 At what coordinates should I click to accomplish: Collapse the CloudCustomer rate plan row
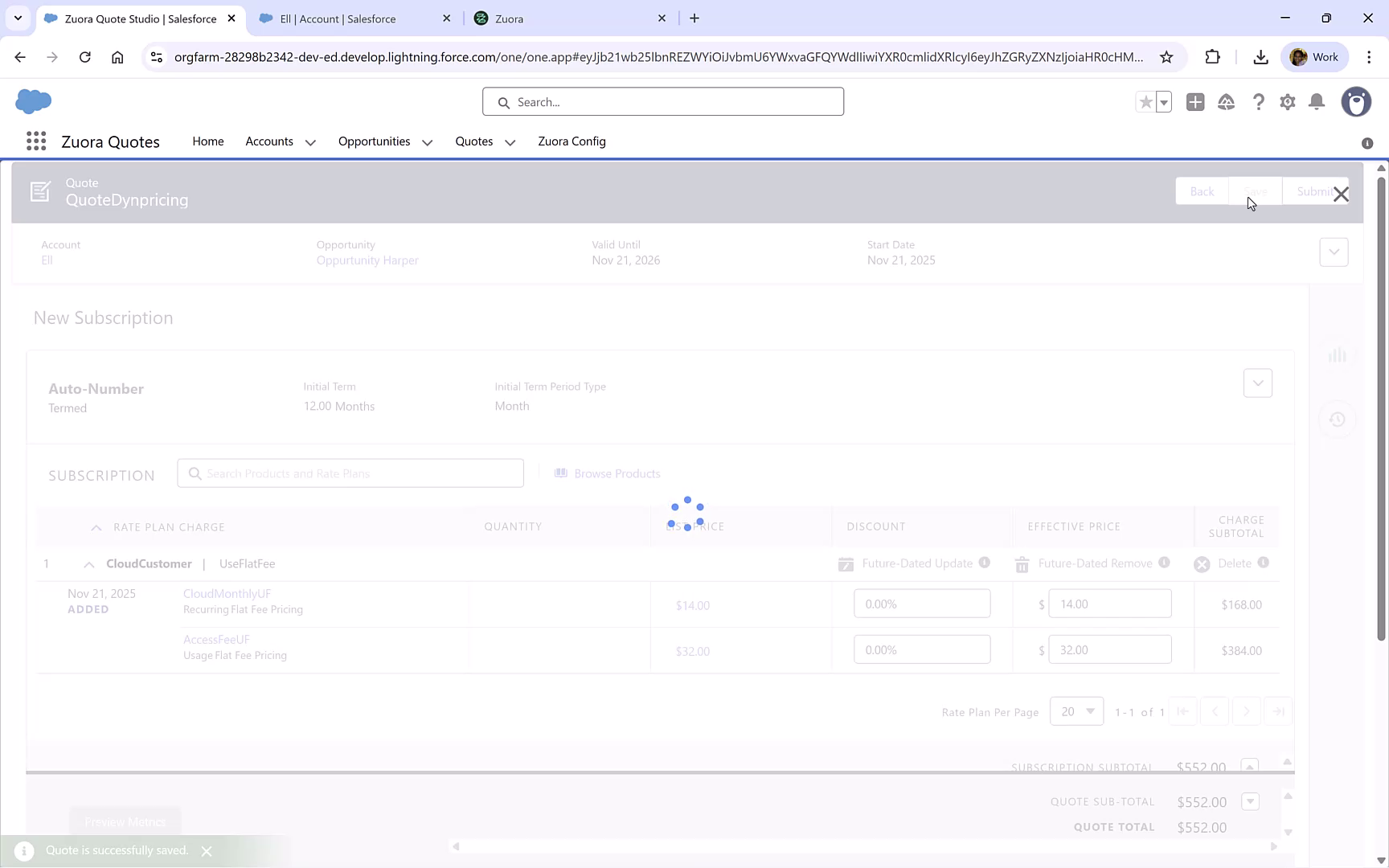[88, 563]
